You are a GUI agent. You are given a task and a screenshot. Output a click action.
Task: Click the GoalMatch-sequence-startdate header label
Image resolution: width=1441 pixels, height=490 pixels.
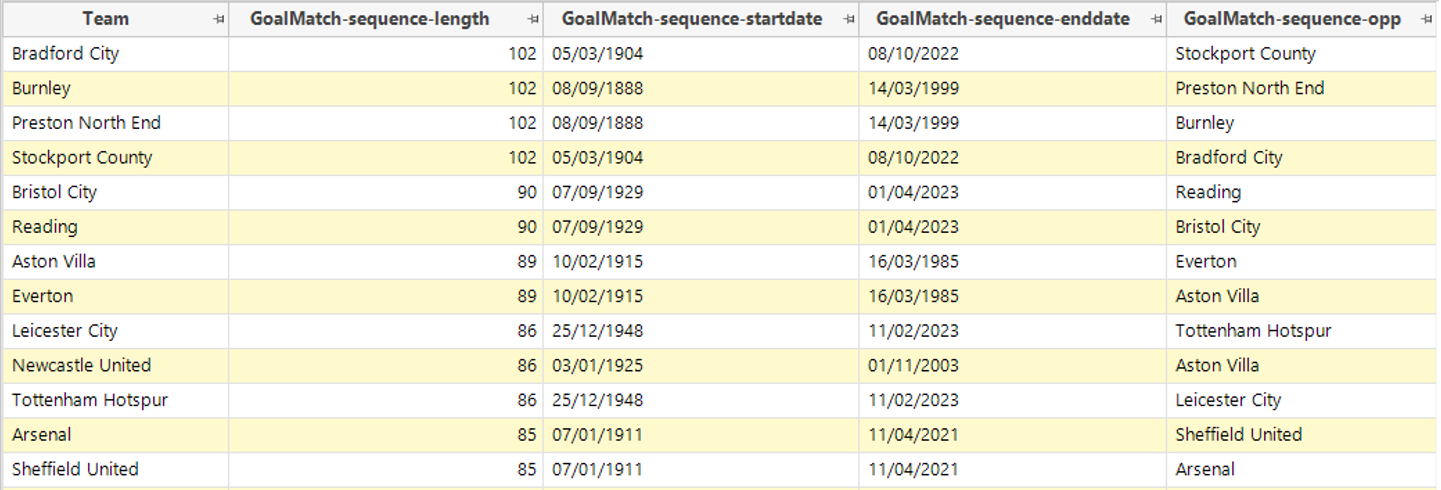(692, 19)
